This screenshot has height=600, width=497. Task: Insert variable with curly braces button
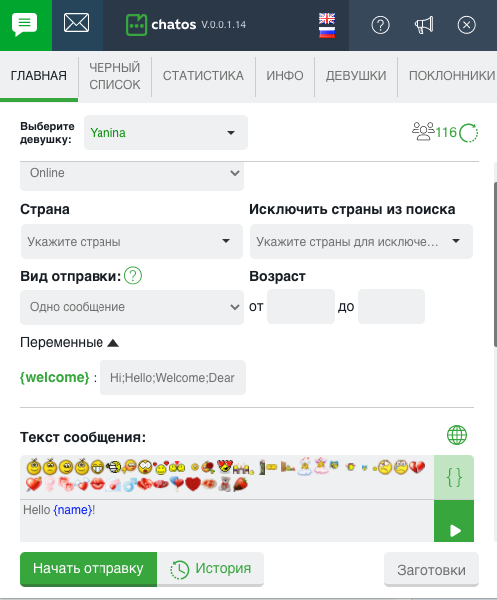coord(454,477)
